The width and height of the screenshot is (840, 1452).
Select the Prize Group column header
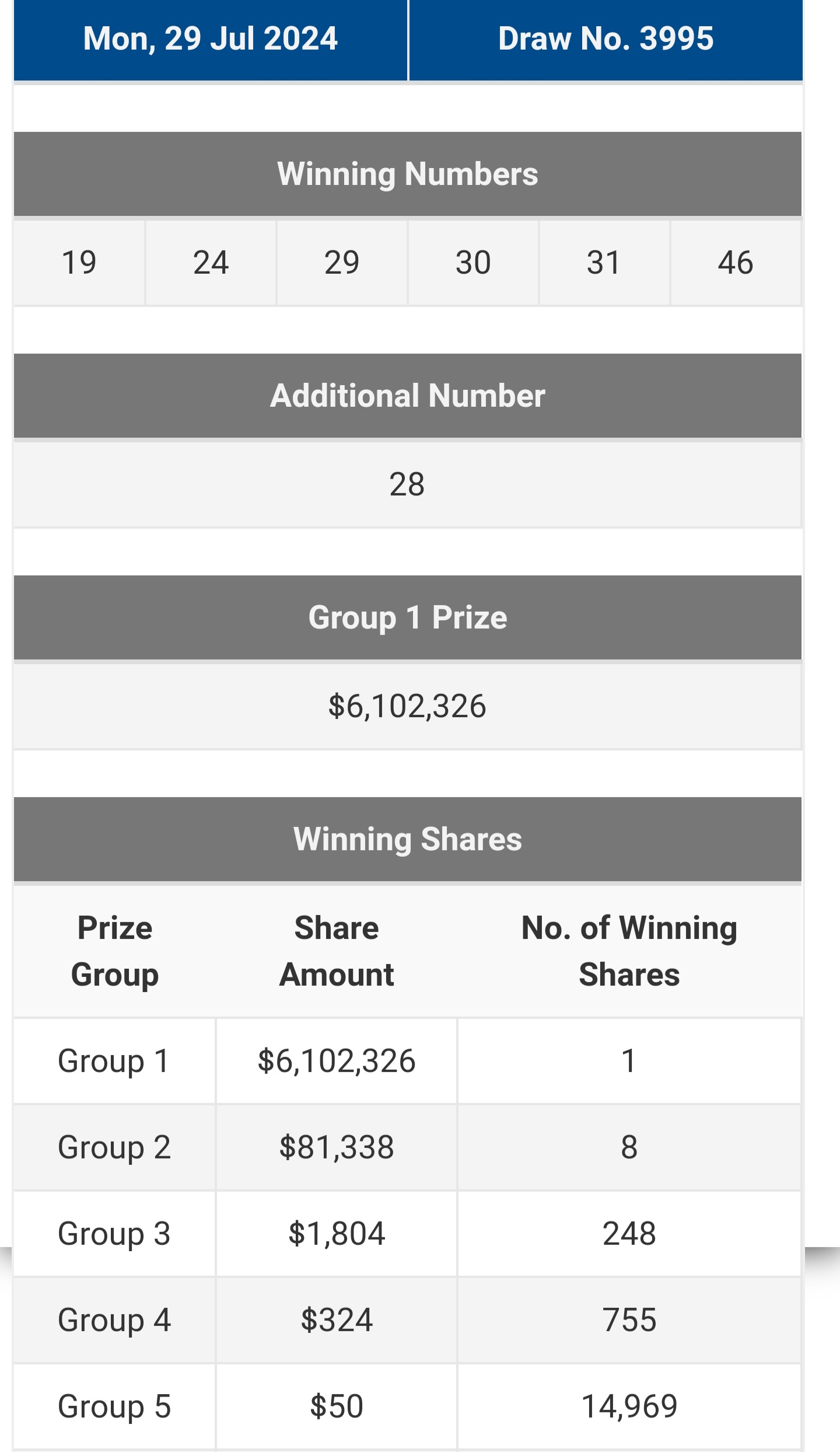(115, 951)
